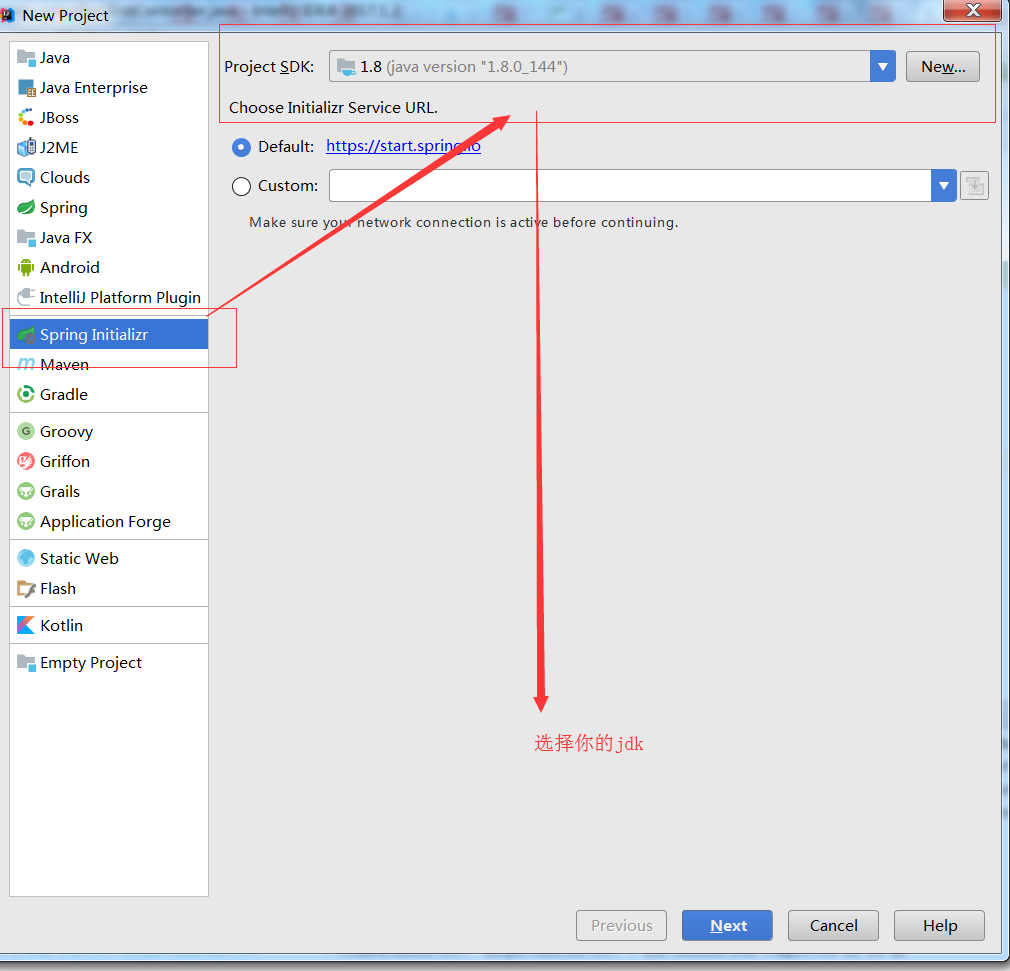The image size is (1010, 971).
Task: Select Android in the project list
Action: click(109, 267)
